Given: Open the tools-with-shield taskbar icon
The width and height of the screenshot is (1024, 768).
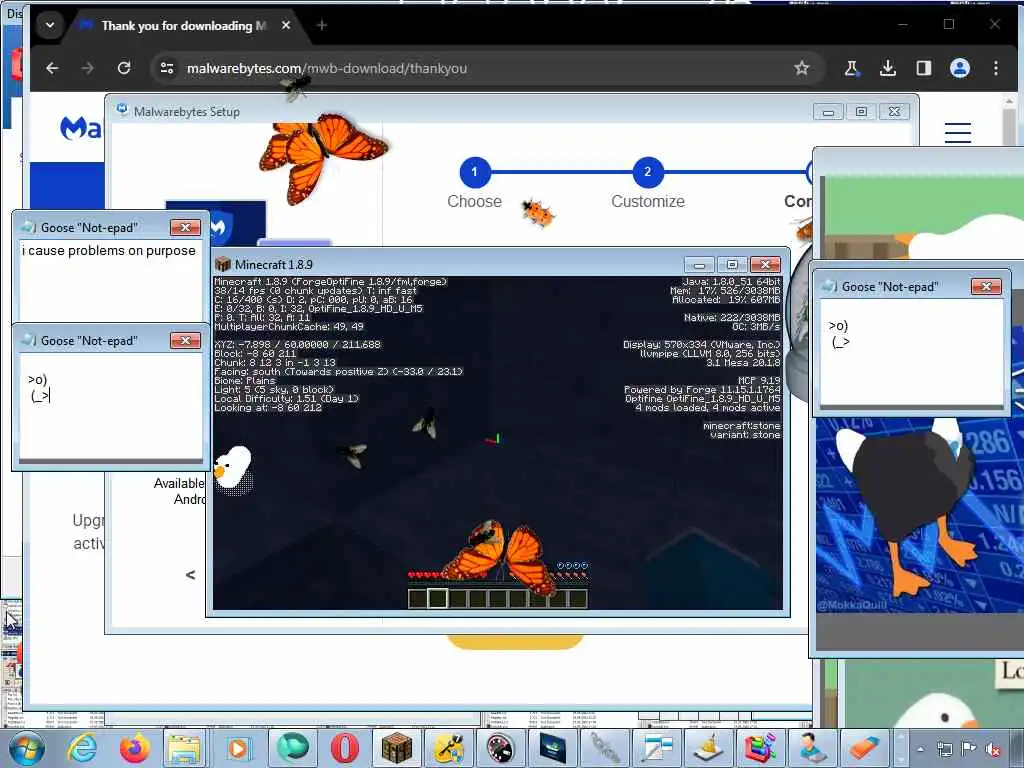Looking at the screenshot, I should click(x=449, y=748).
